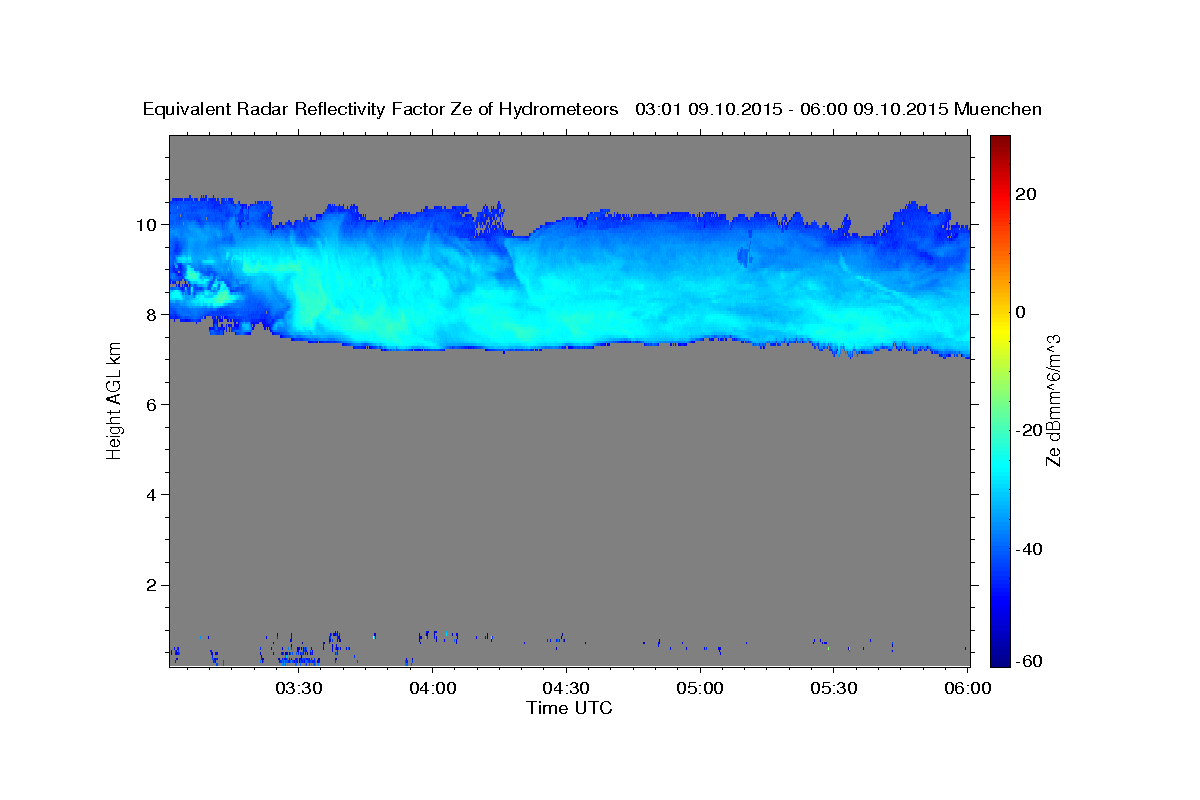Select the 'Height AGL km' axis label

point(114,400)
